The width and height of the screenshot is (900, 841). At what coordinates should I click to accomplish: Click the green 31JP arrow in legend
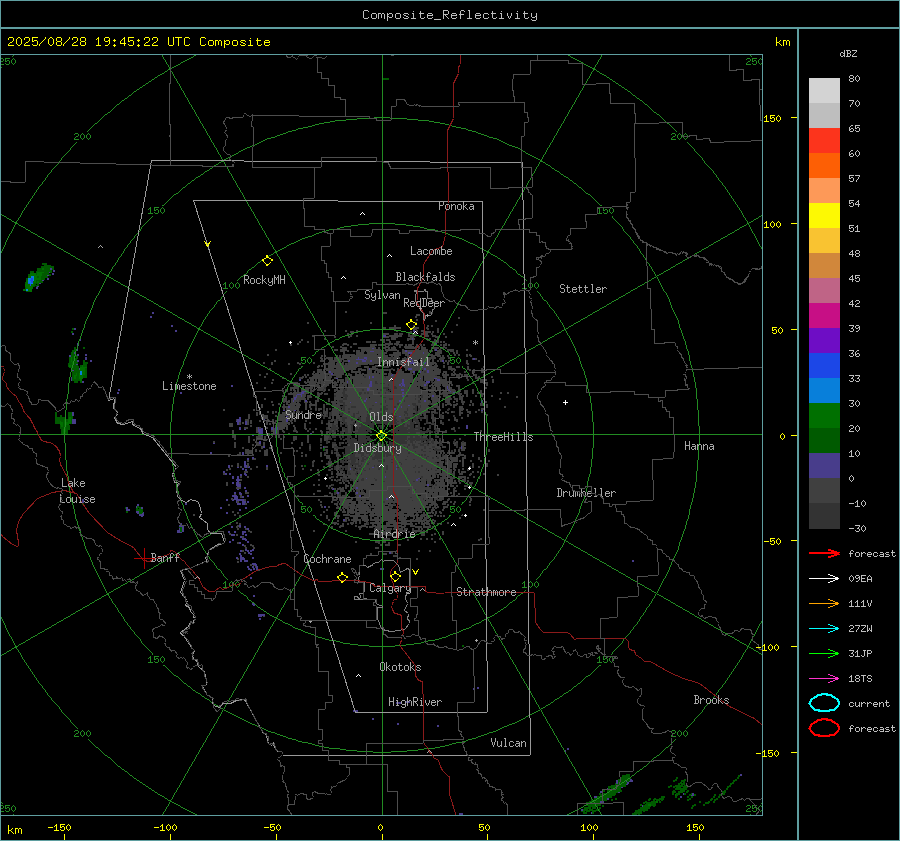point(824,653)
